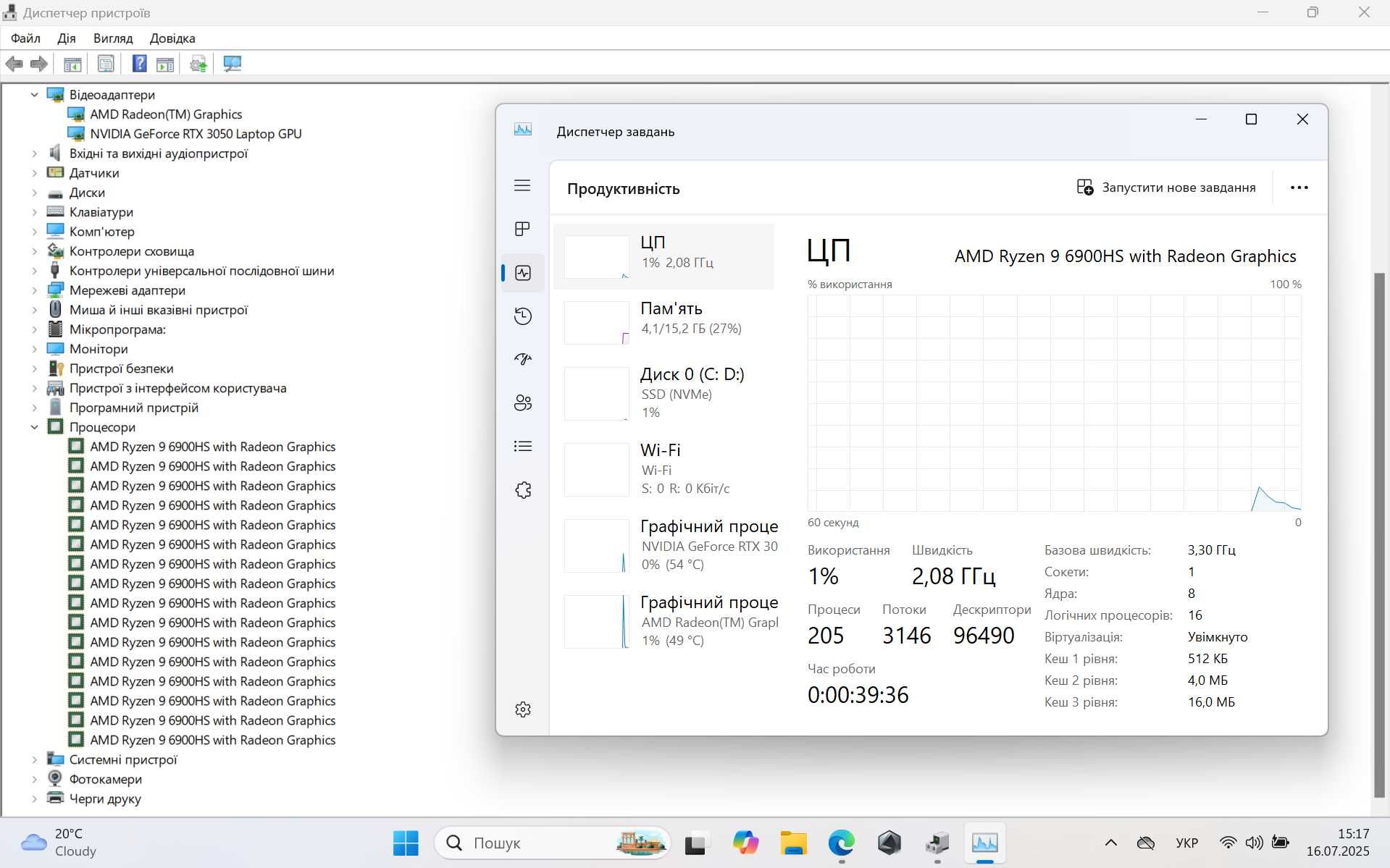Open Task Manager settings gear icon
1390x868 pixels.
523,709
